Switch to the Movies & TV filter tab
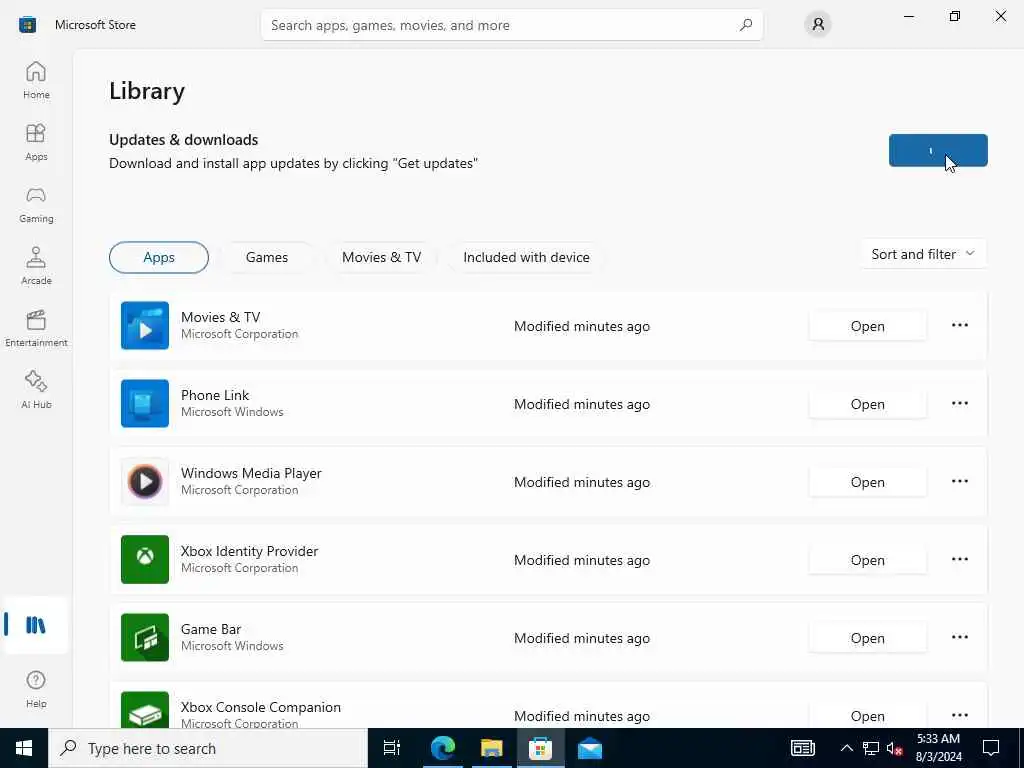 [x=381, y=257]
